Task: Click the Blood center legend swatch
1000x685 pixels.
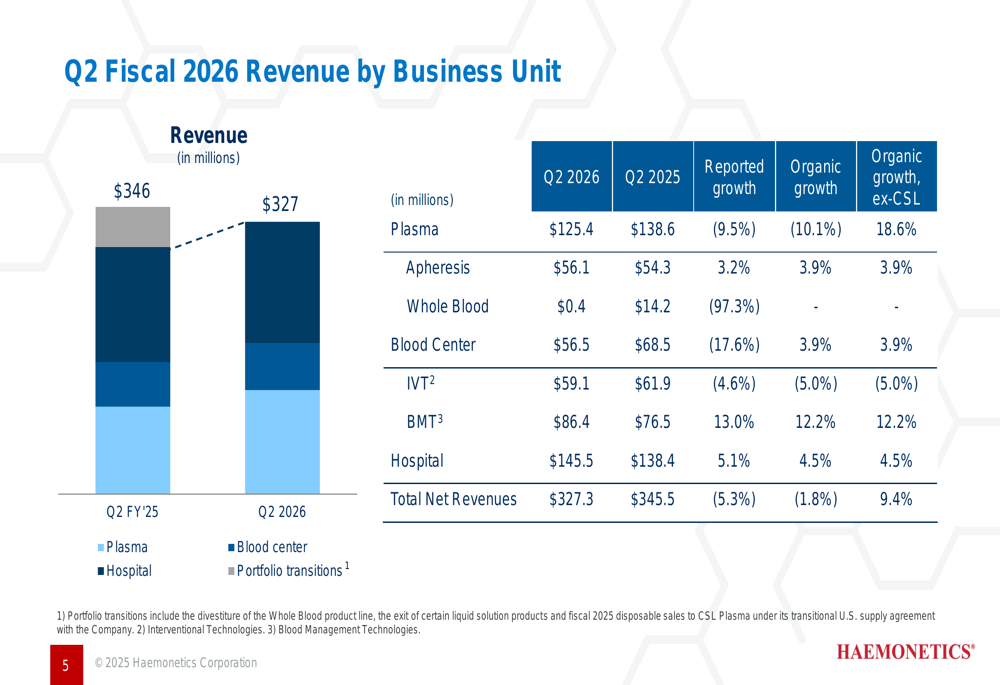Action: click(232, 548)
